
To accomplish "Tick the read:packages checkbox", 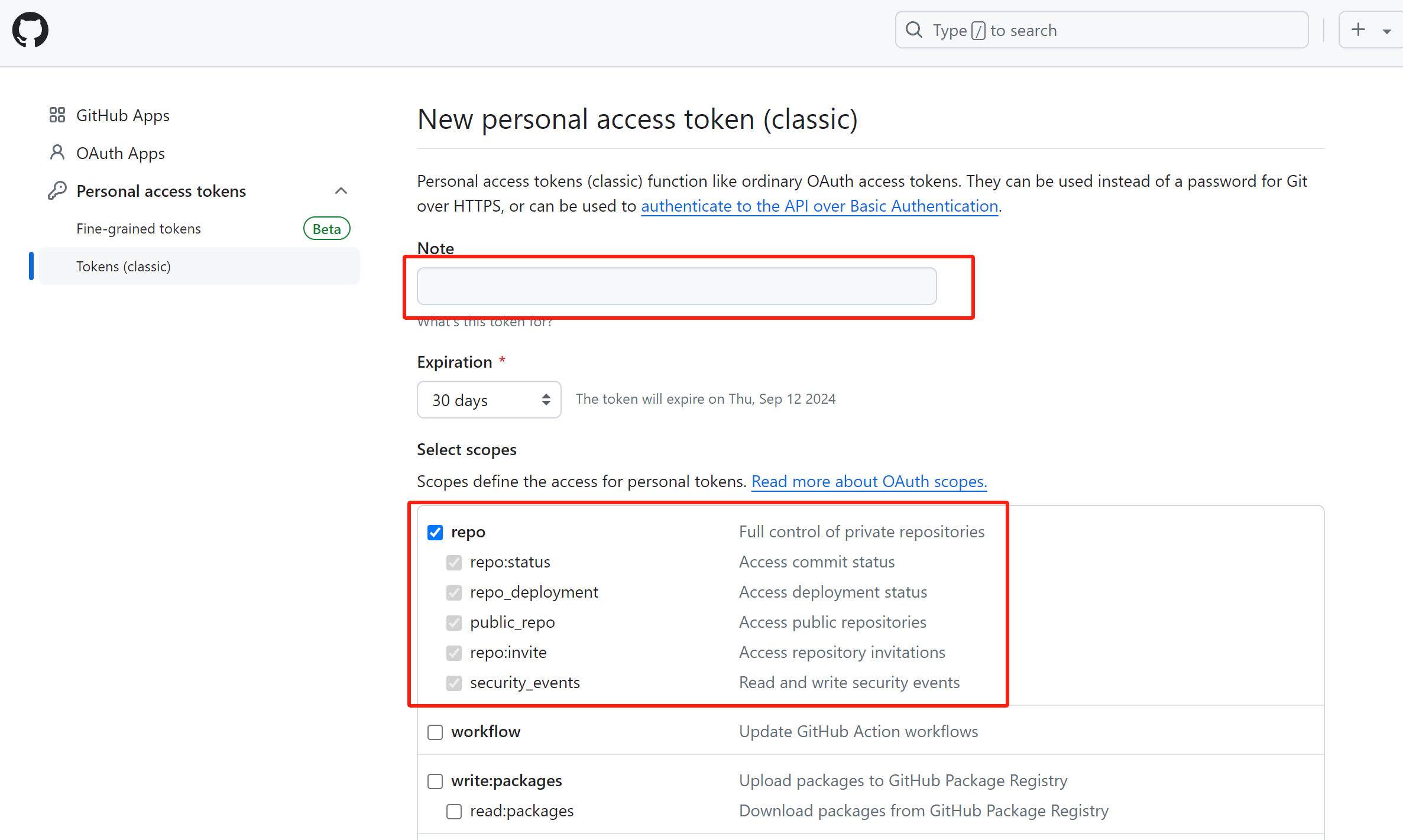I will point(454,812).
